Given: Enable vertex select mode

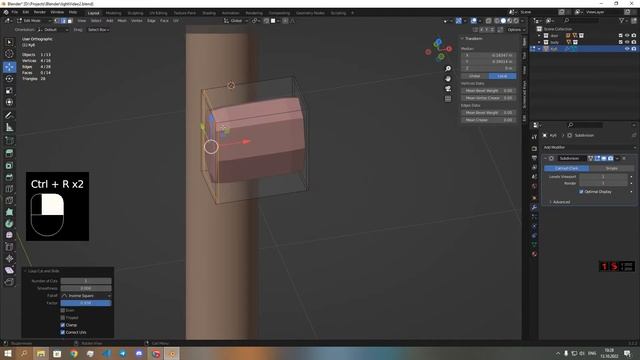Looking at the screenshot, I should pyautogui.click(x=57, y=20).
